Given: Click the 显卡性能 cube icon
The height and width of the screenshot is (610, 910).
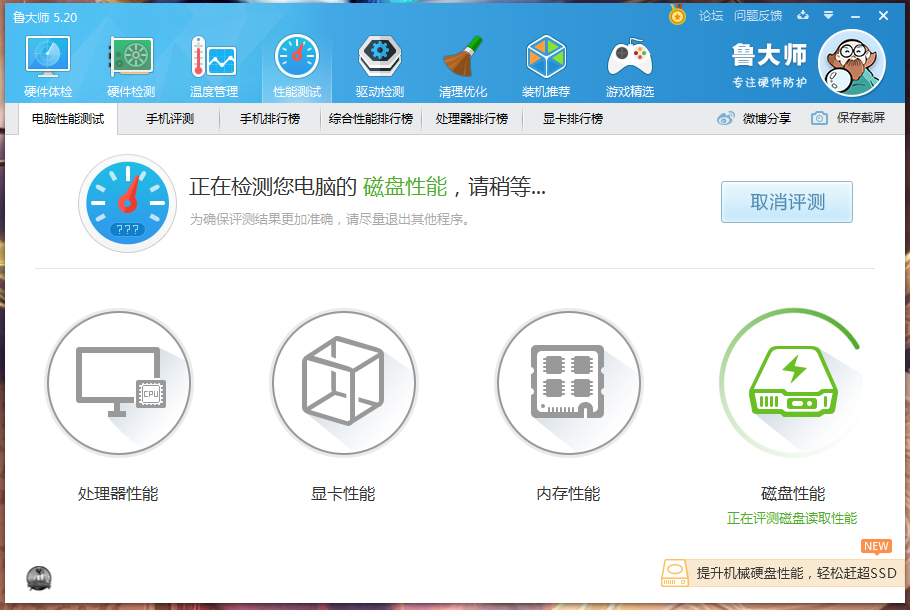Looking at the screenshot, I should [x=344, y=381].
